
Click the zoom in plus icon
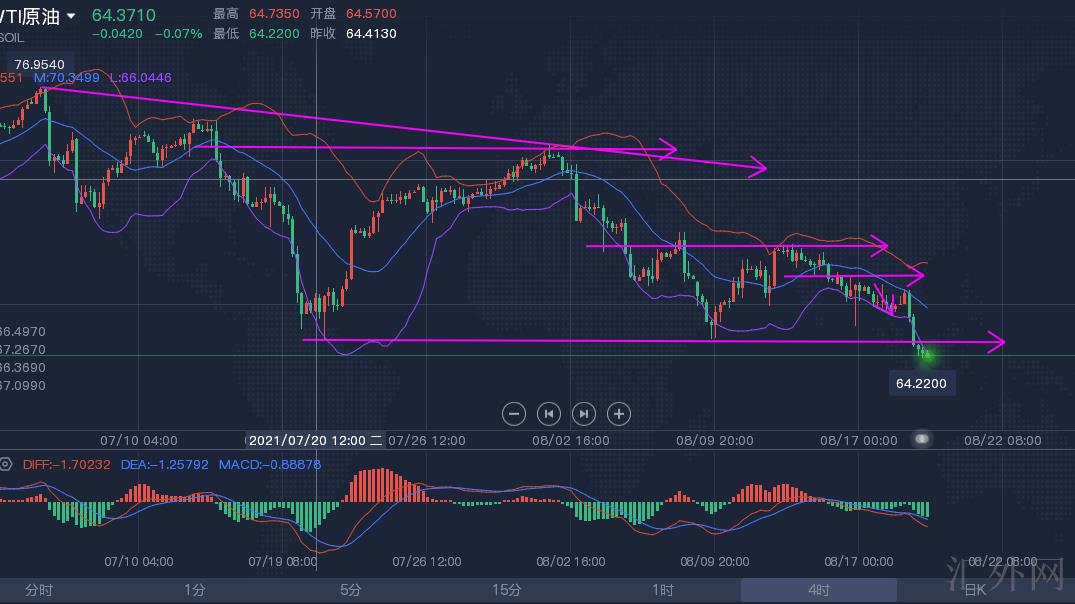(x=619, y=413)
